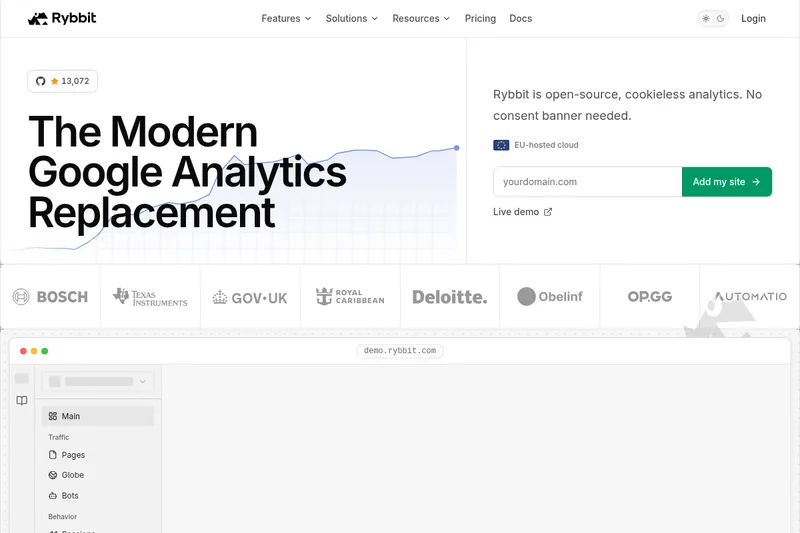
Task: Click the Obelinf logo
Action: coord(549,296)
